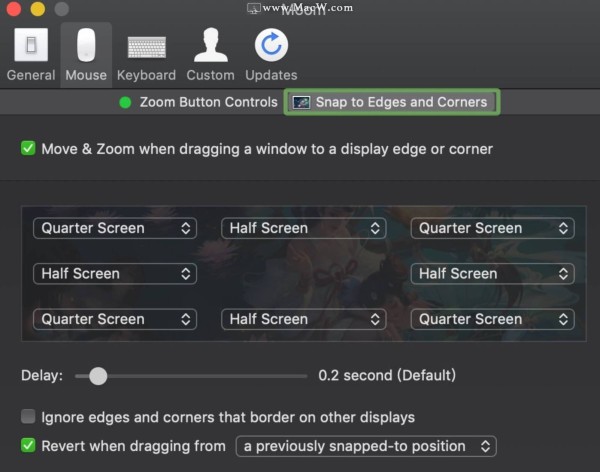
Task: Open the top-center Half Screen dropdown
Action: (x=303, y=228)
